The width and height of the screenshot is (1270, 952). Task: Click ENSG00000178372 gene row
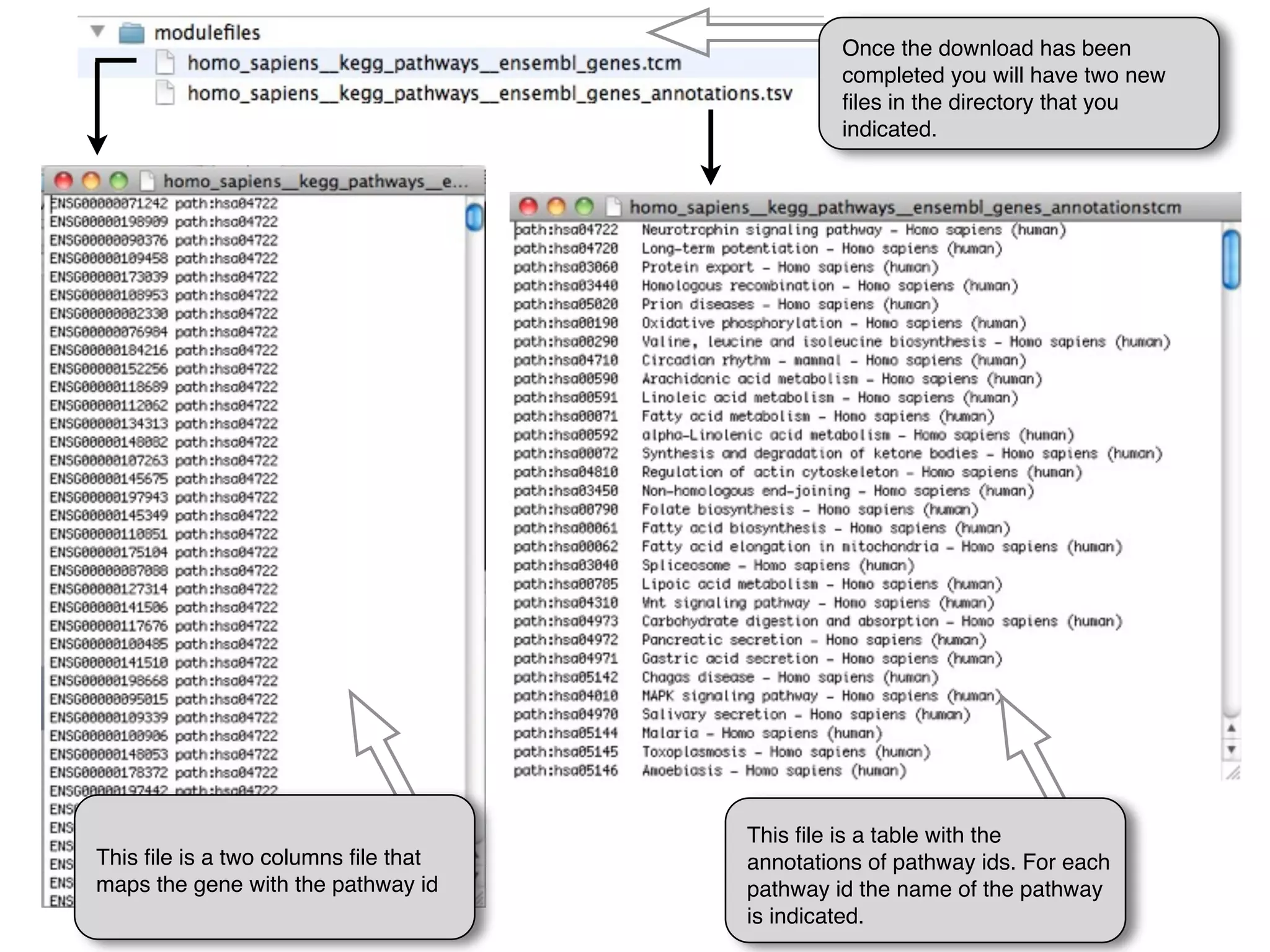pyautogui.click(x=164, y=772)
